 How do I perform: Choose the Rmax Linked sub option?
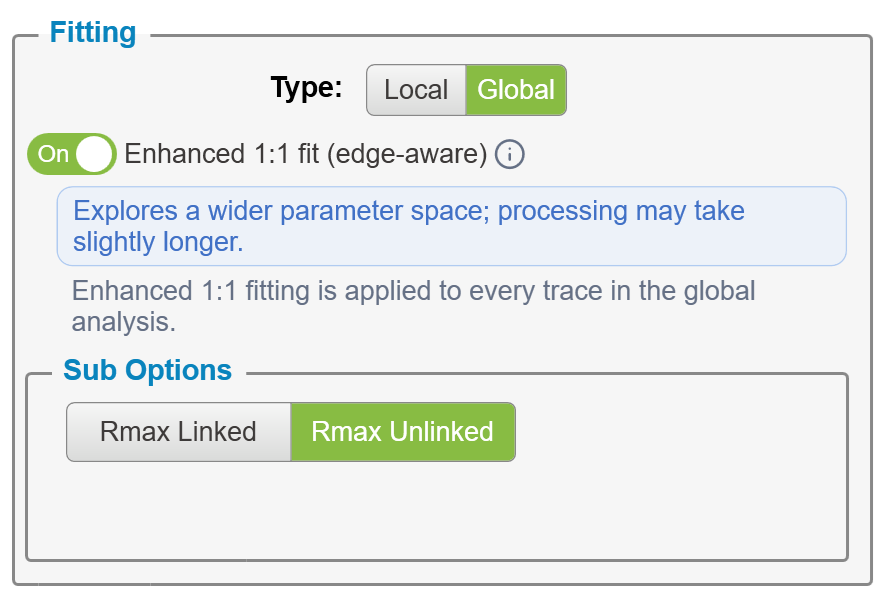pos(179,432)
